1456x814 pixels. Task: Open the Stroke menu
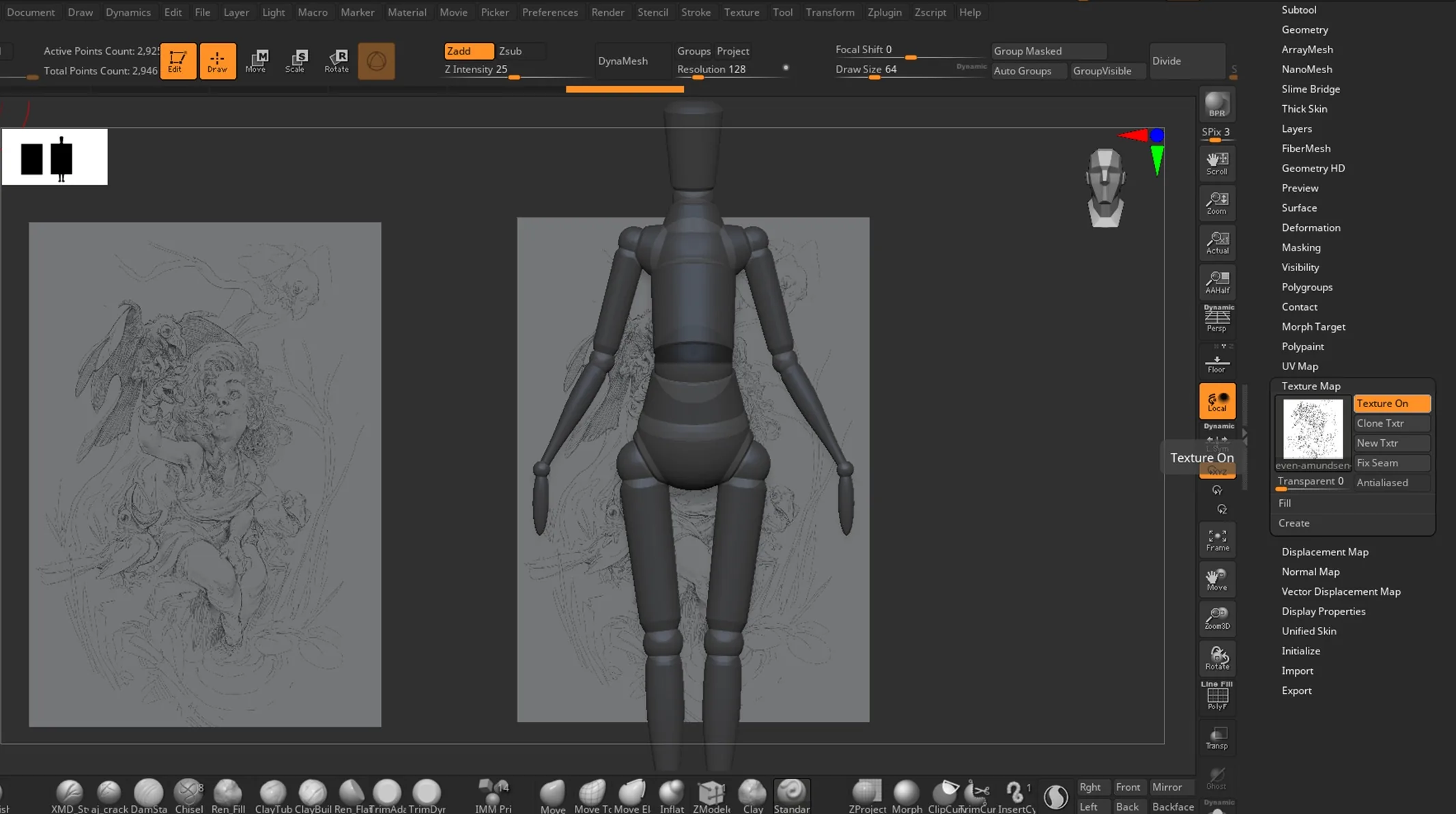coord(696,12)
